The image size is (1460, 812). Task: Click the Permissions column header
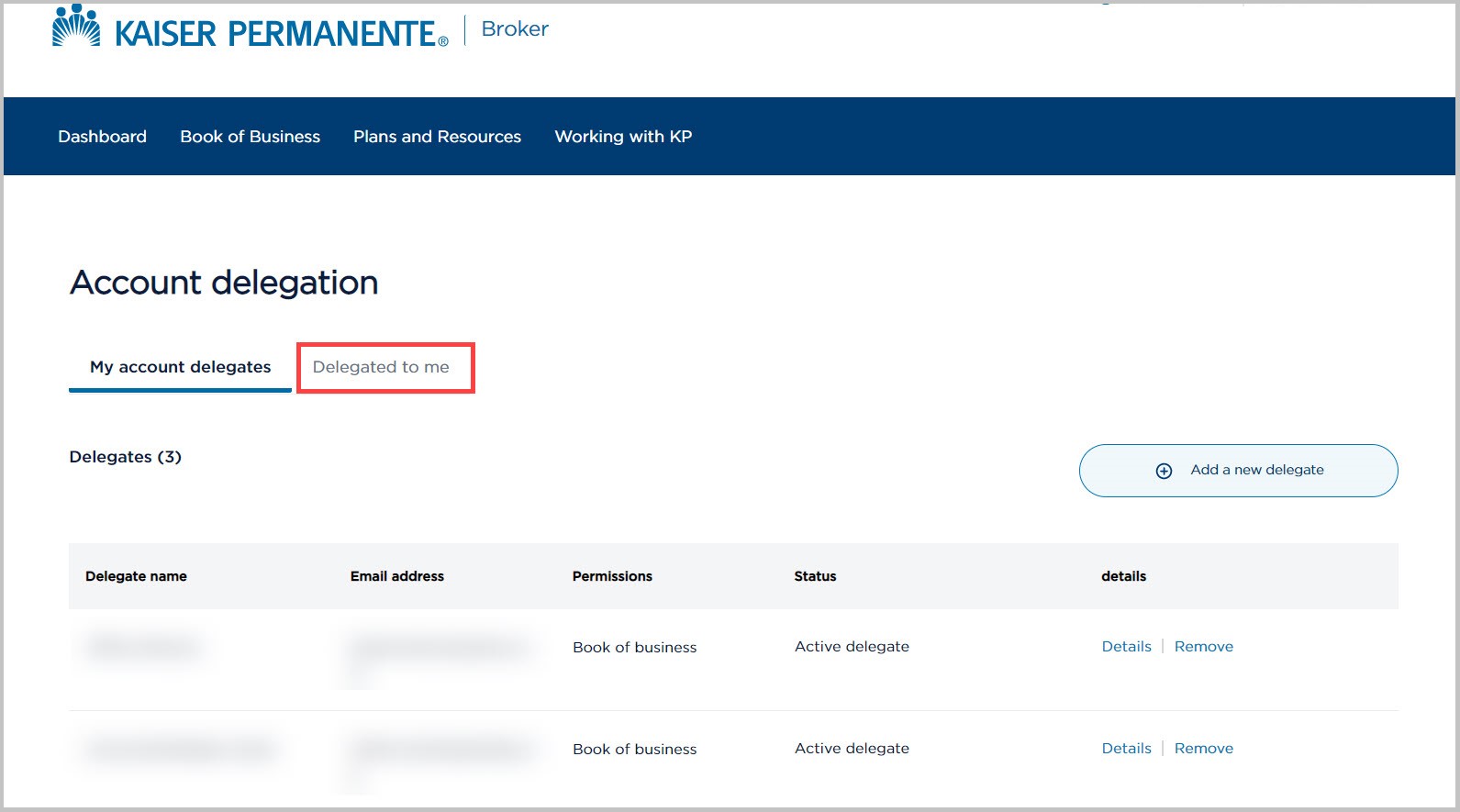(x=612, y=576)
